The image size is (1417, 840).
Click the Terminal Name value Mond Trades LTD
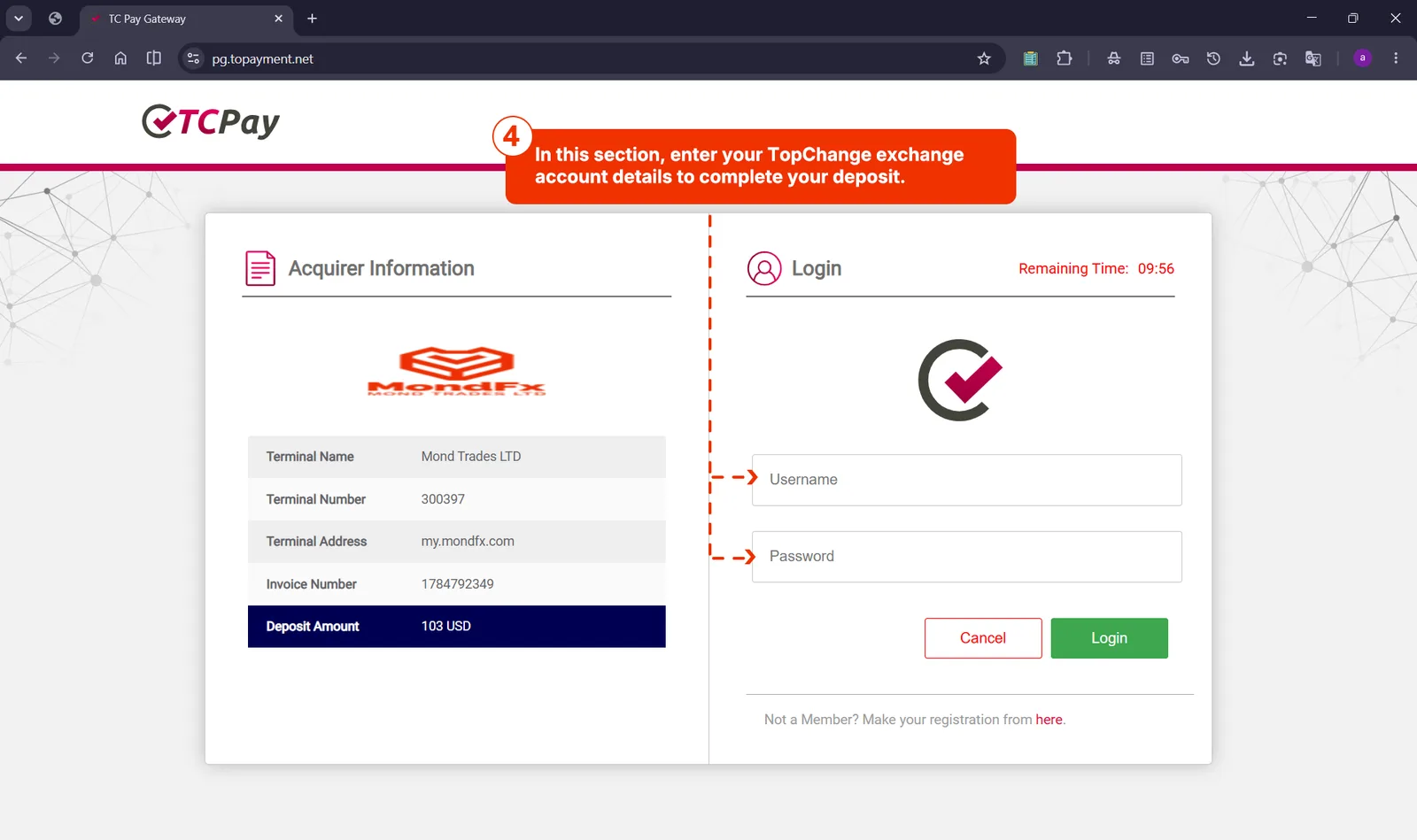tap(471, 457)
